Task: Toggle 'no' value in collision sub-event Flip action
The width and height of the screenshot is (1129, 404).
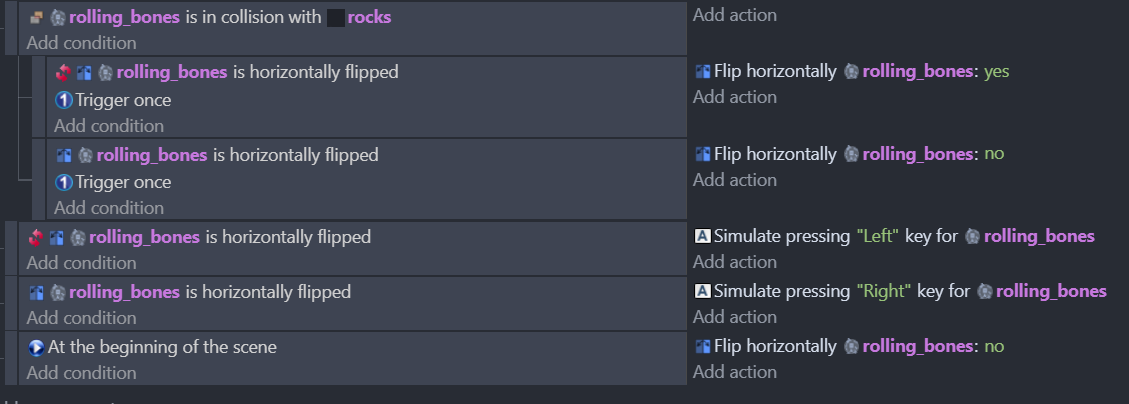Action: tap(994, 154)
